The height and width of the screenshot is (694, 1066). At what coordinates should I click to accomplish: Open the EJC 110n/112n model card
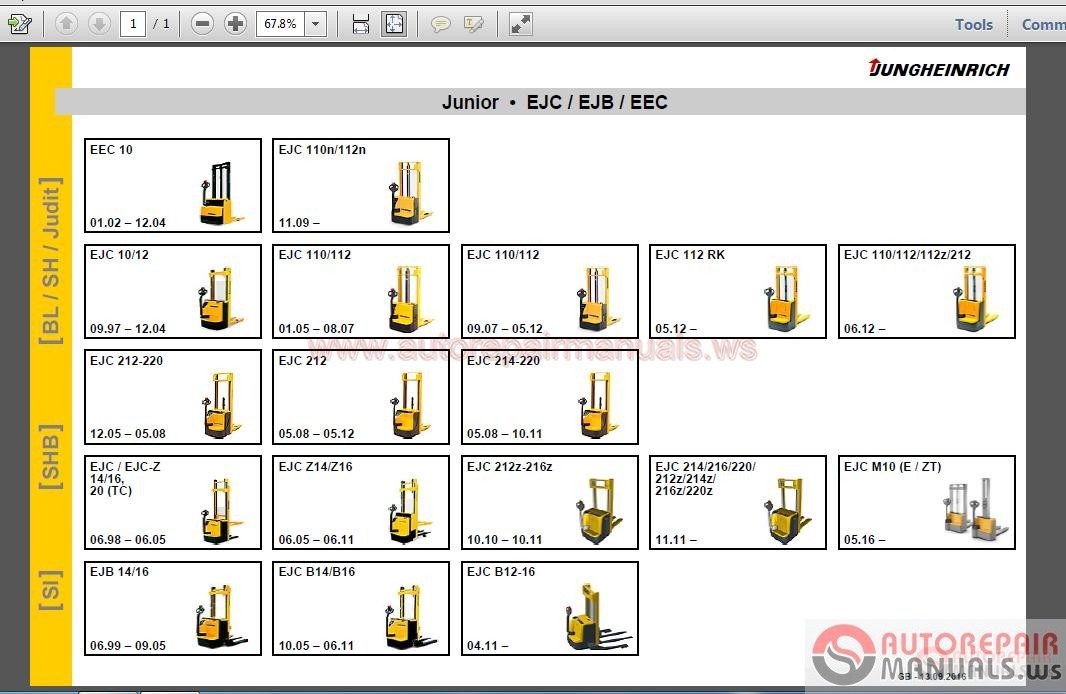coord(361,186)
